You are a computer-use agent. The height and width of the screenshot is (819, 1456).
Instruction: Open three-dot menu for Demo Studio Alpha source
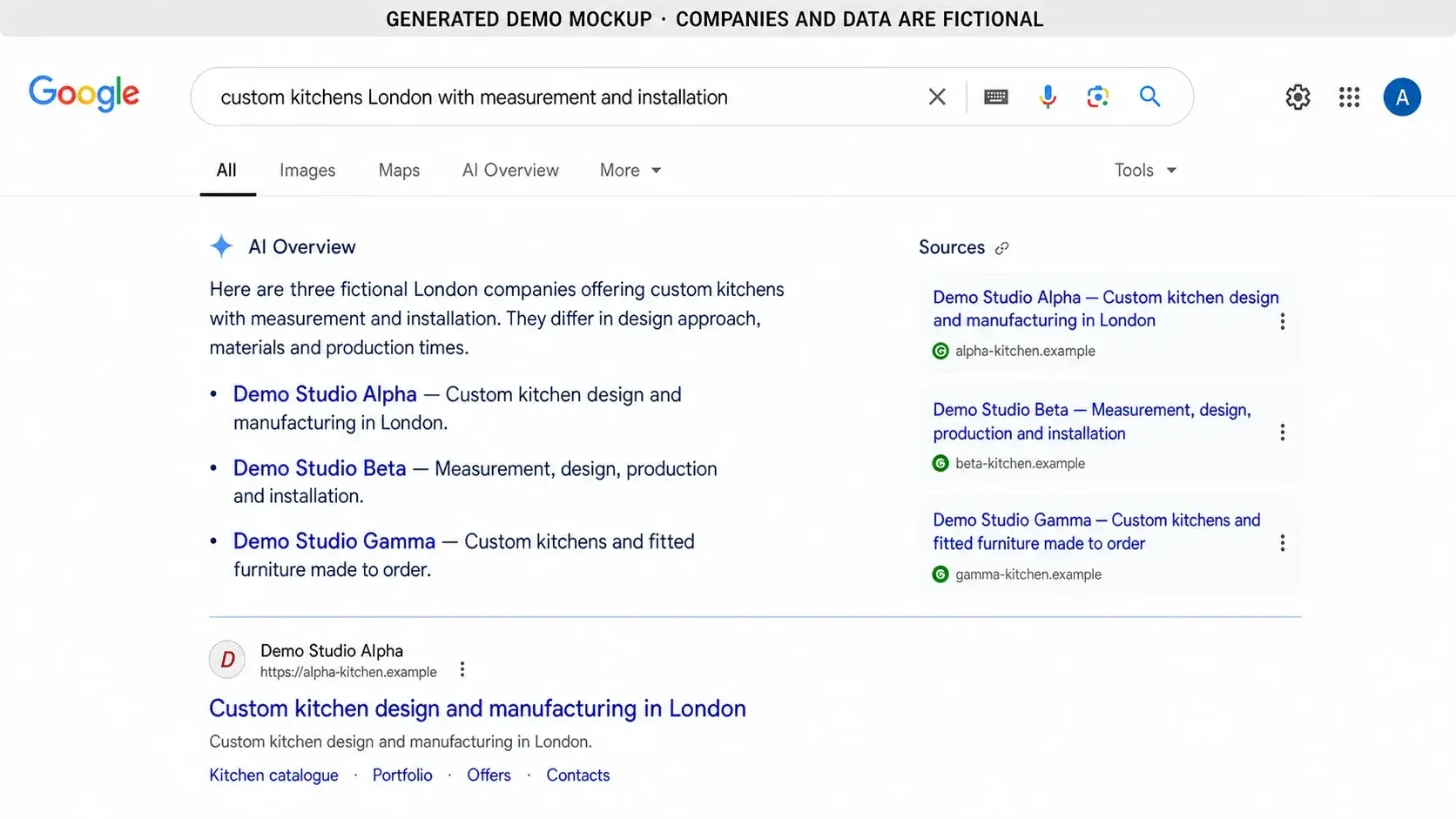pyautogui.click(x=1282, y=321)
